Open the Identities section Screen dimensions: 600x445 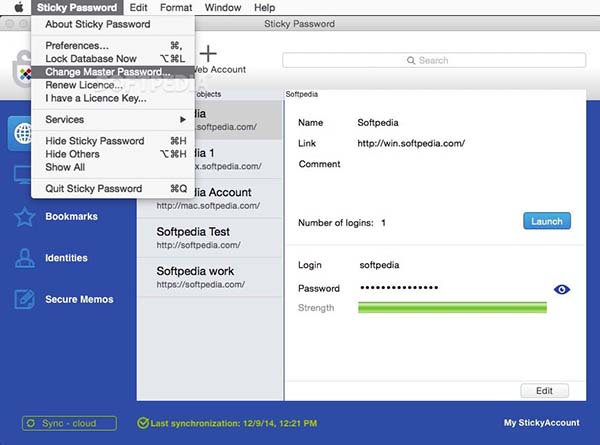point(66,258)
